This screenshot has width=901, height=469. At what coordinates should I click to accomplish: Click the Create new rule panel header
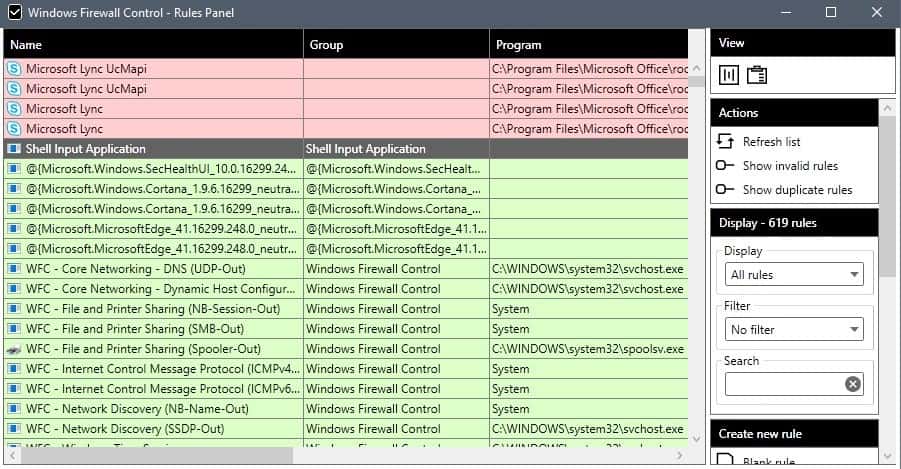click(x=794, y=434)
